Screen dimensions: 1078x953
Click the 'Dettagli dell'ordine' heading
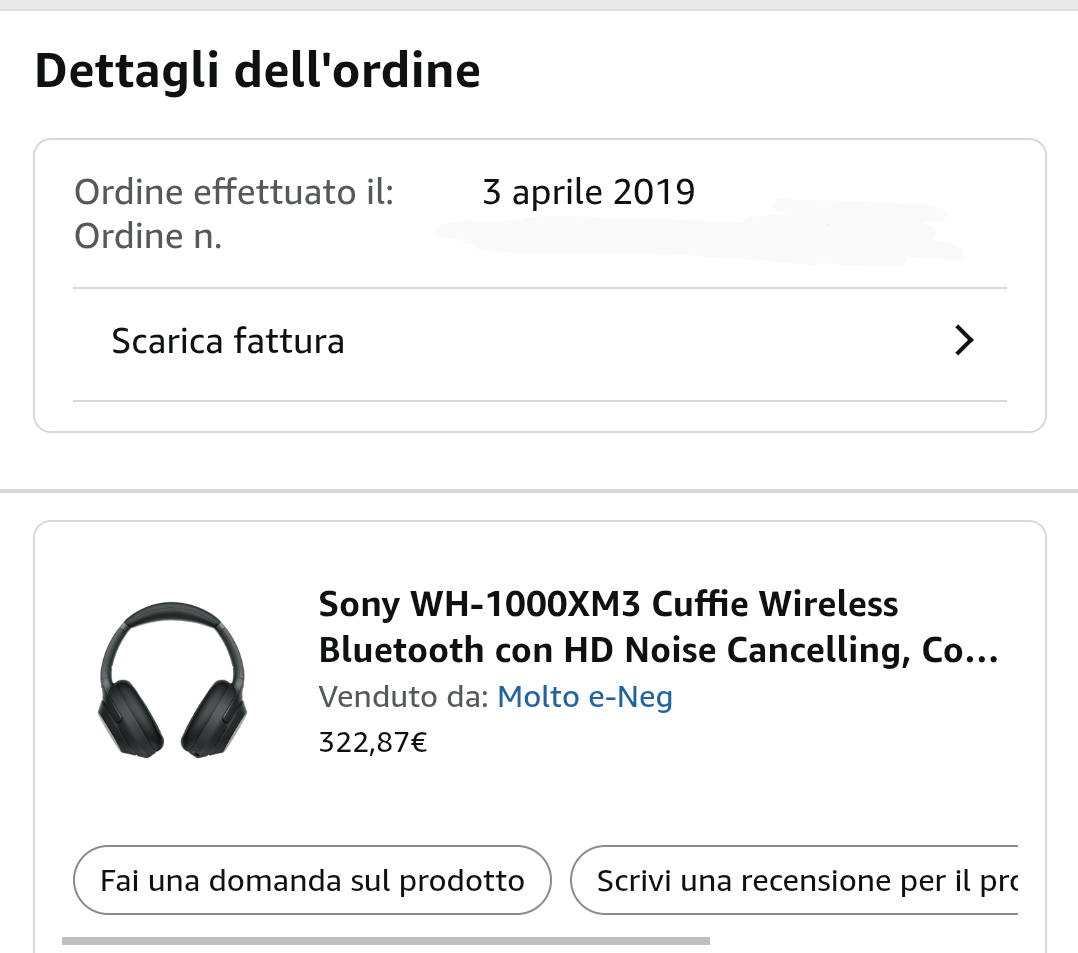tap(257, 70)
